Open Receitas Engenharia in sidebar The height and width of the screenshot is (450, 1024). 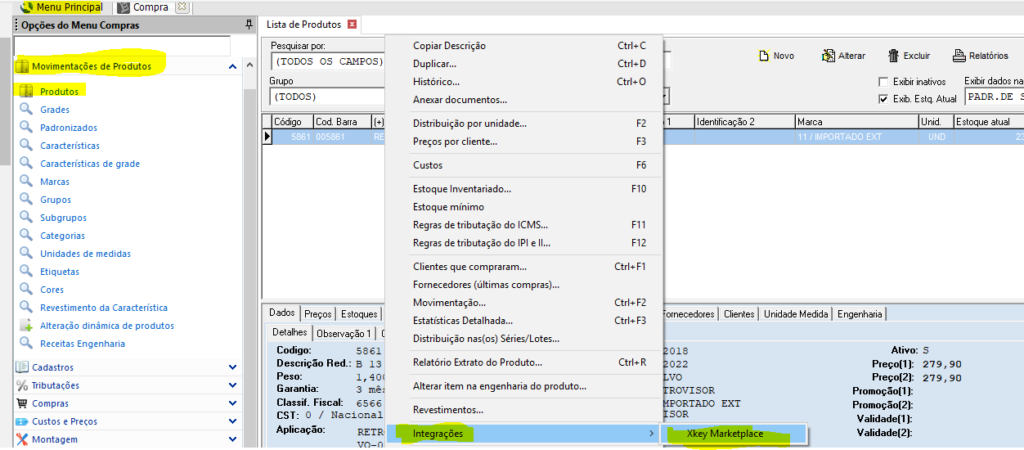[82, 343]
